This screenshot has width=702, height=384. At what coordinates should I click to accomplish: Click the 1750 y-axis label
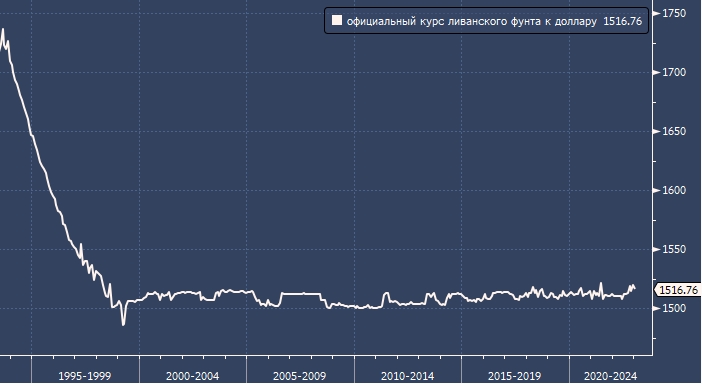(674, 13)
